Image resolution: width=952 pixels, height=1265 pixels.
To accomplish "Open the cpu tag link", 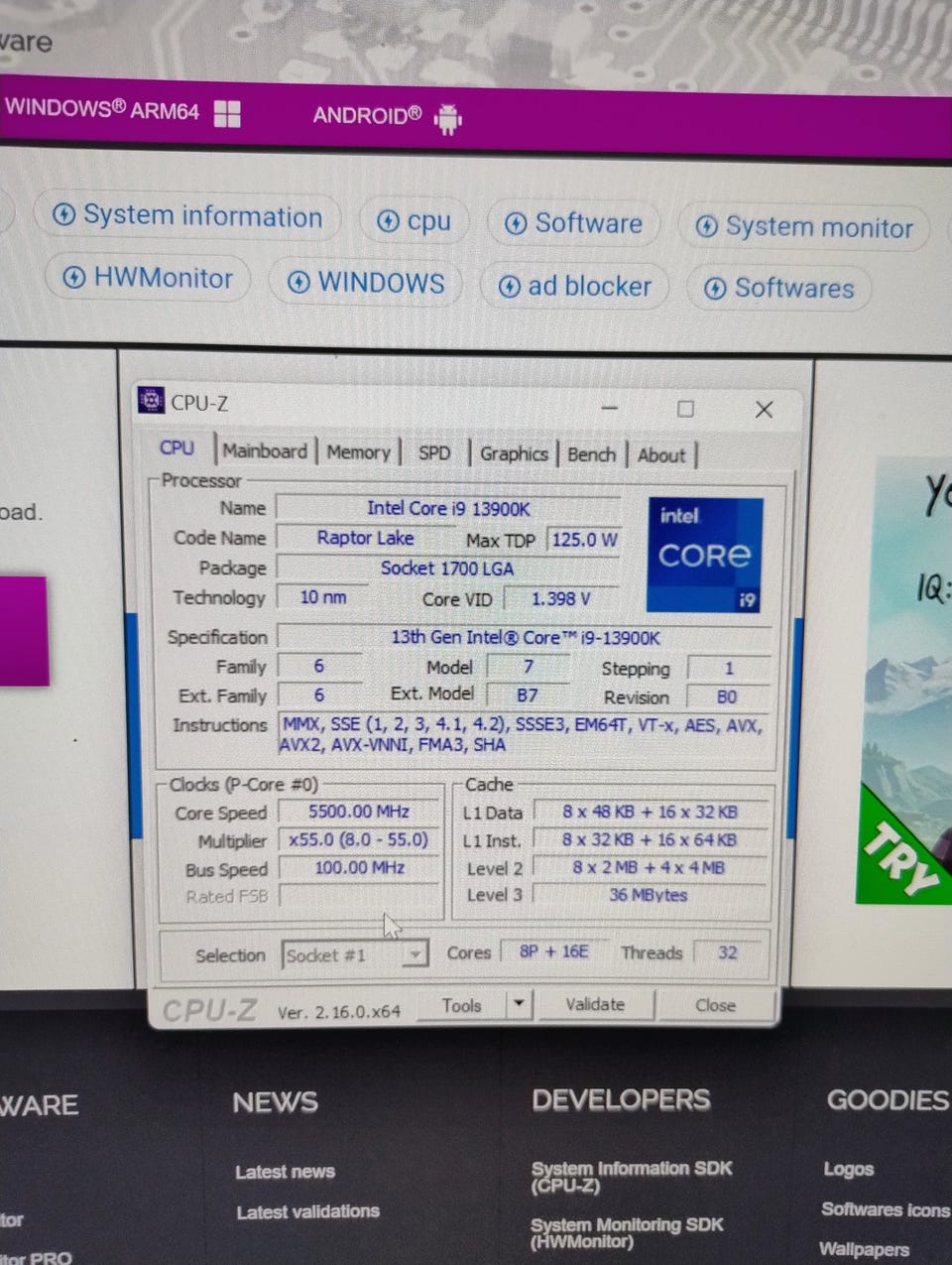I will [415, 221].
